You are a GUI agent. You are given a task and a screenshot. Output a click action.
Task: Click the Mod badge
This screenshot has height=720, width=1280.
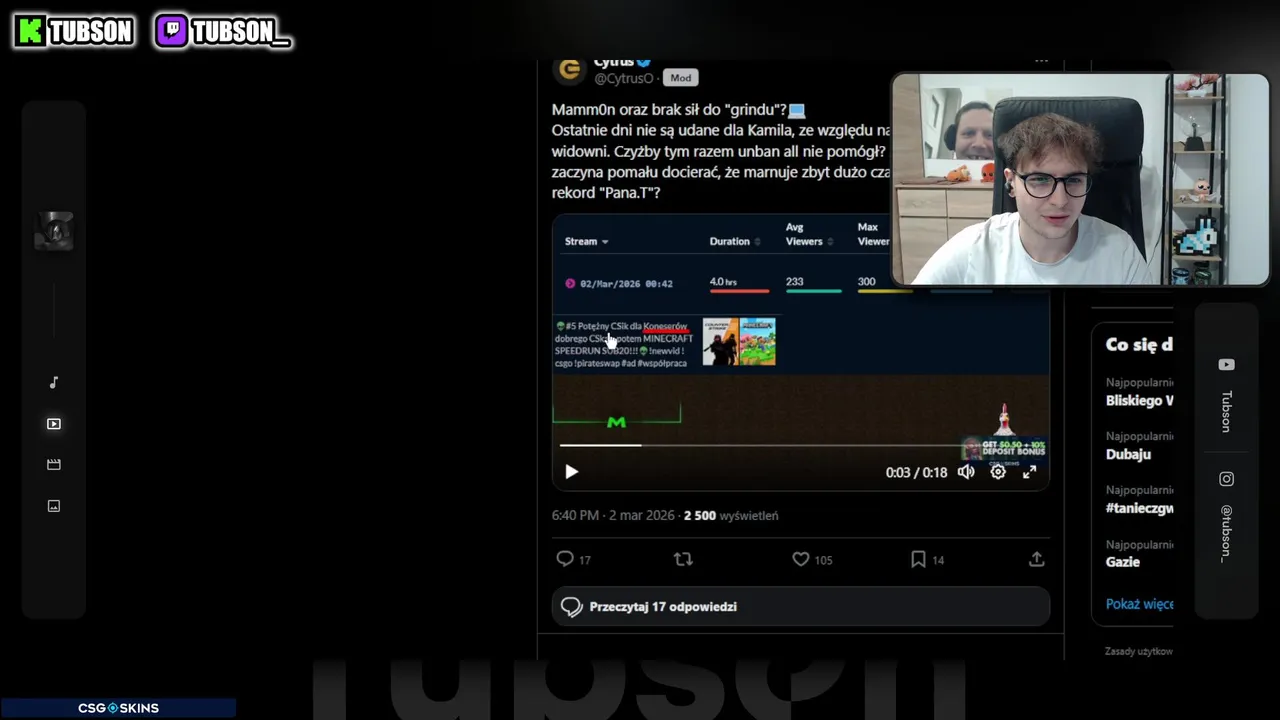point(680,78)
